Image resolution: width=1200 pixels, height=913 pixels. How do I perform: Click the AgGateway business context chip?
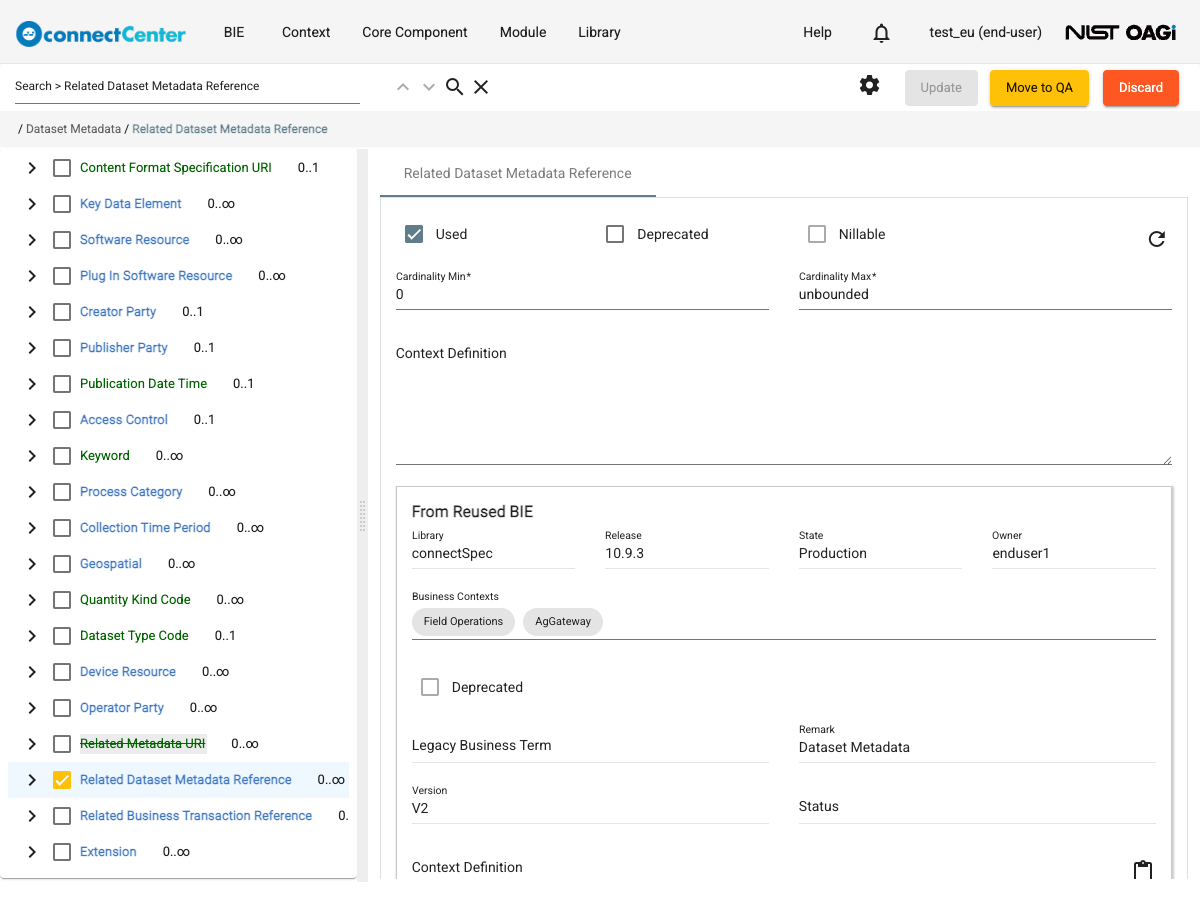pos(563,621)
